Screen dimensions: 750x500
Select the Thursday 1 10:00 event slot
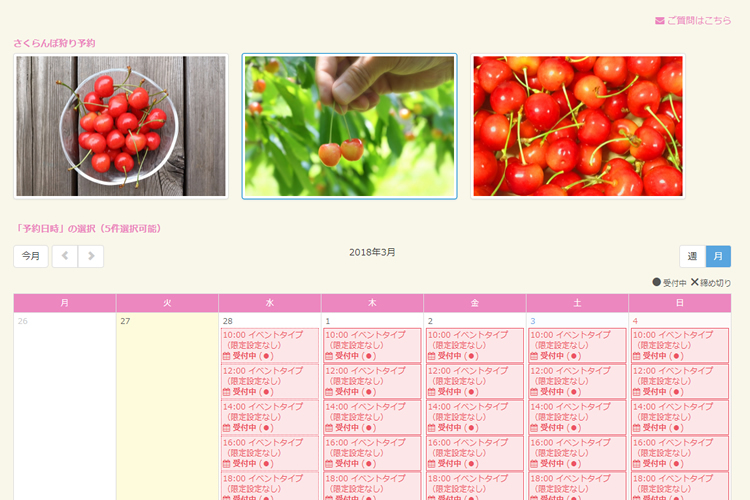pyautogui.click(x=372, y=345)
